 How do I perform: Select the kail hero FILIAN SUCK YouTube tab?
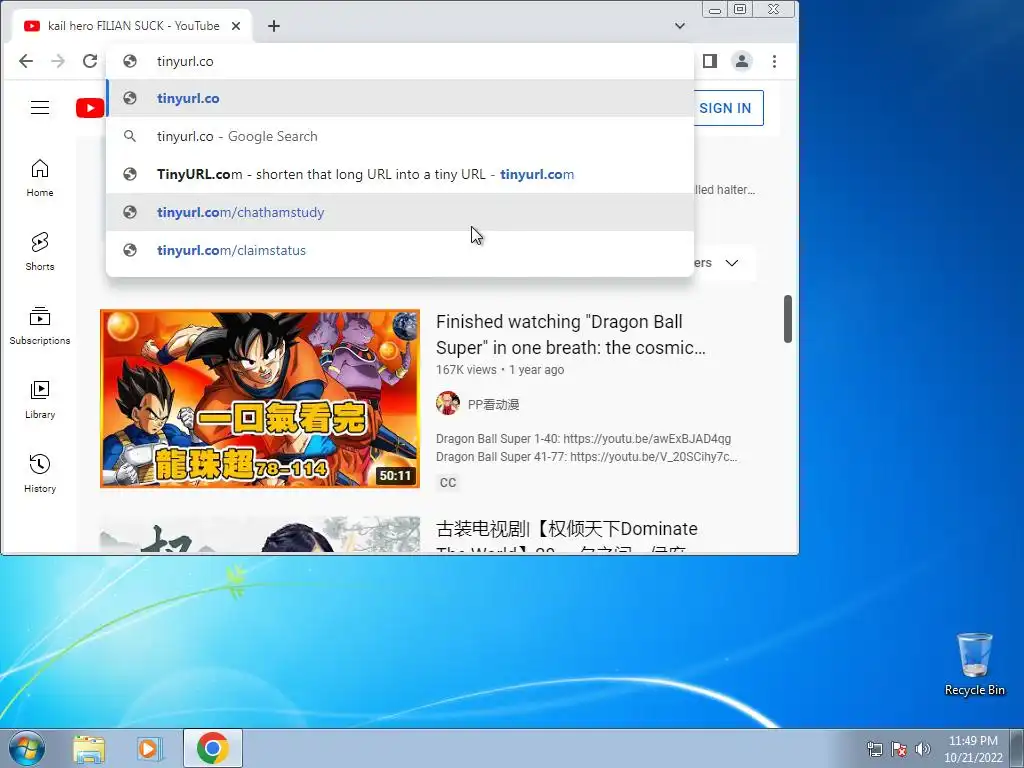pos(133,26)
